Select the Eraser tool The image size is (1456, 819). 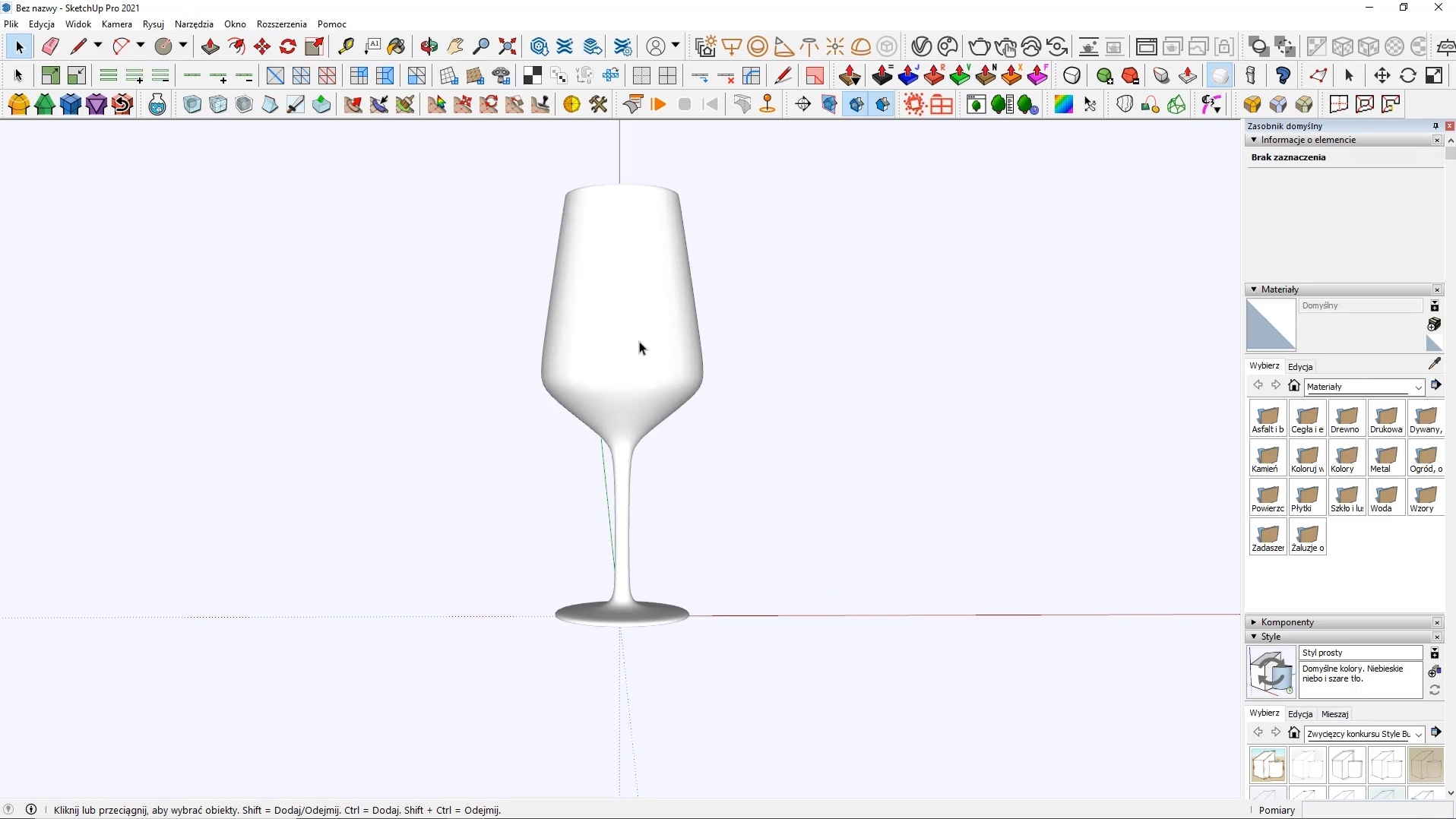tap(51, 47)
